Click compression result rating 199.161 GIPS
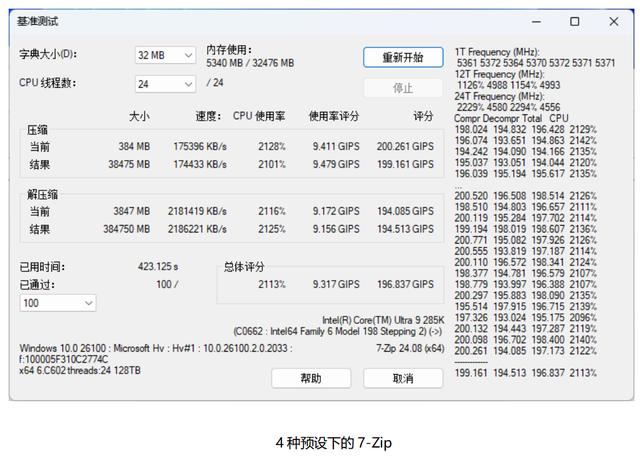Viewport: 640px width, 463px height. (405, 164)
